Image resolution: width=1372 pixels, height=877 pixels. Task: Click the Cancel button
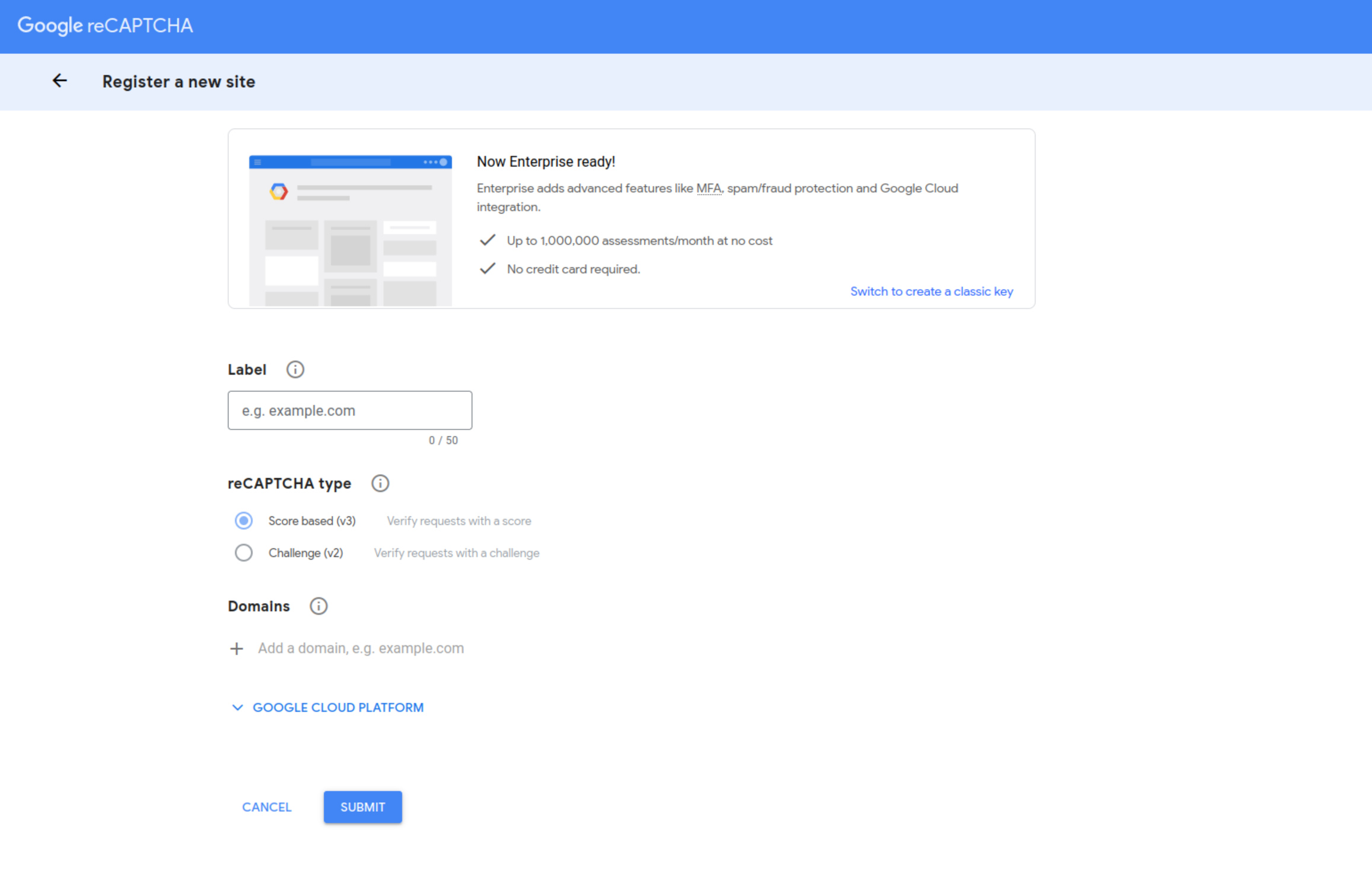pyautogui.click(x=267, y=807)
